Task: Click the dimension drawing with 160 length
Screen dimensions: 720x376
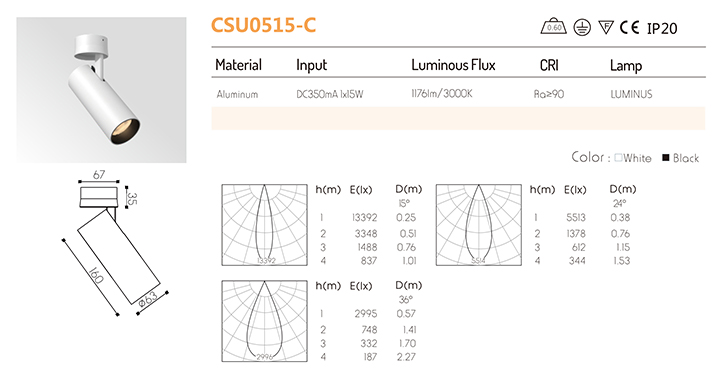Action: (115, 243)
